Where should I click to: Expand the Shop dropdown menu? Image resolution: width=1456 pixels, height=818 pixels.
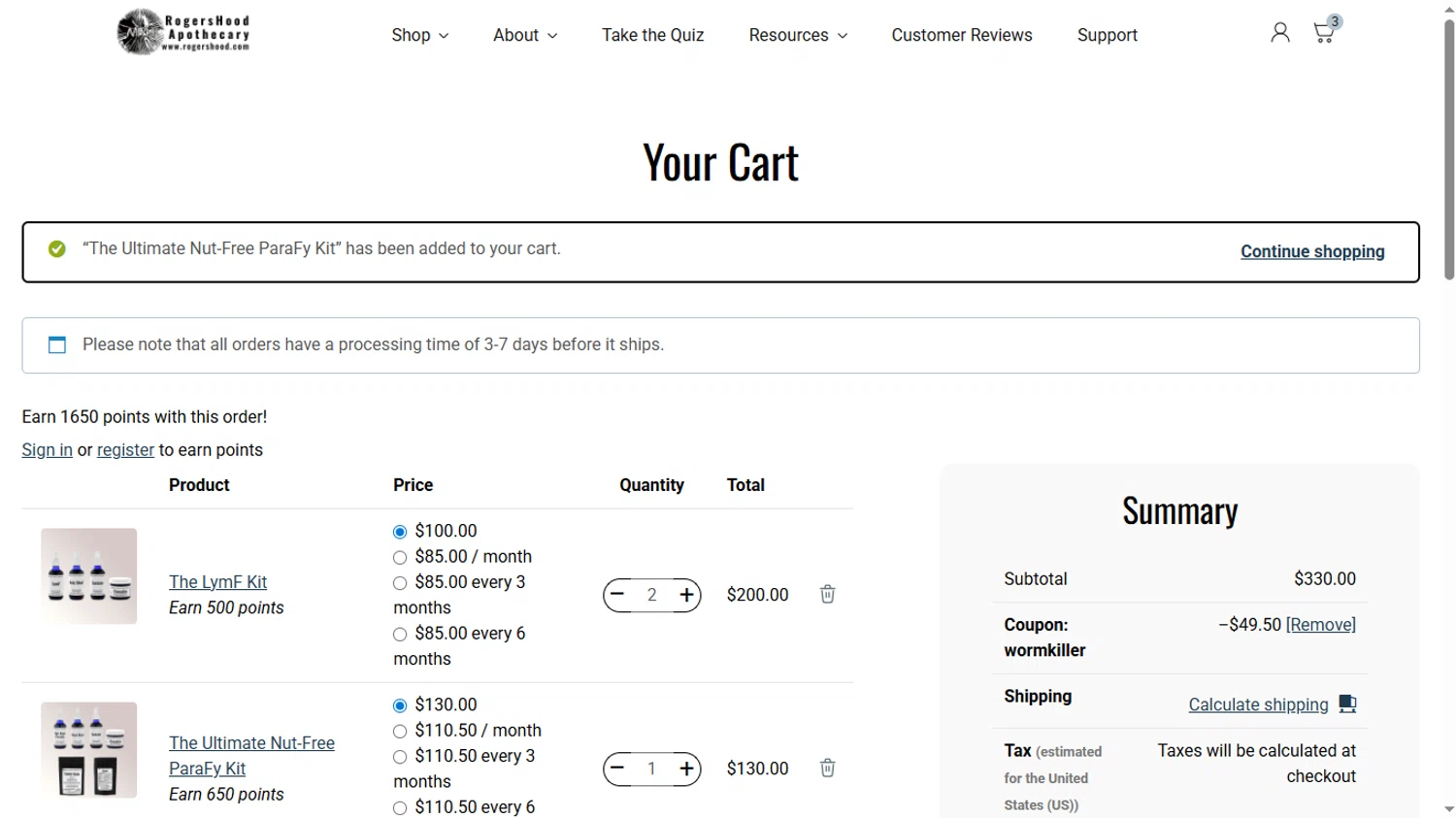click(x=419, y=35)
